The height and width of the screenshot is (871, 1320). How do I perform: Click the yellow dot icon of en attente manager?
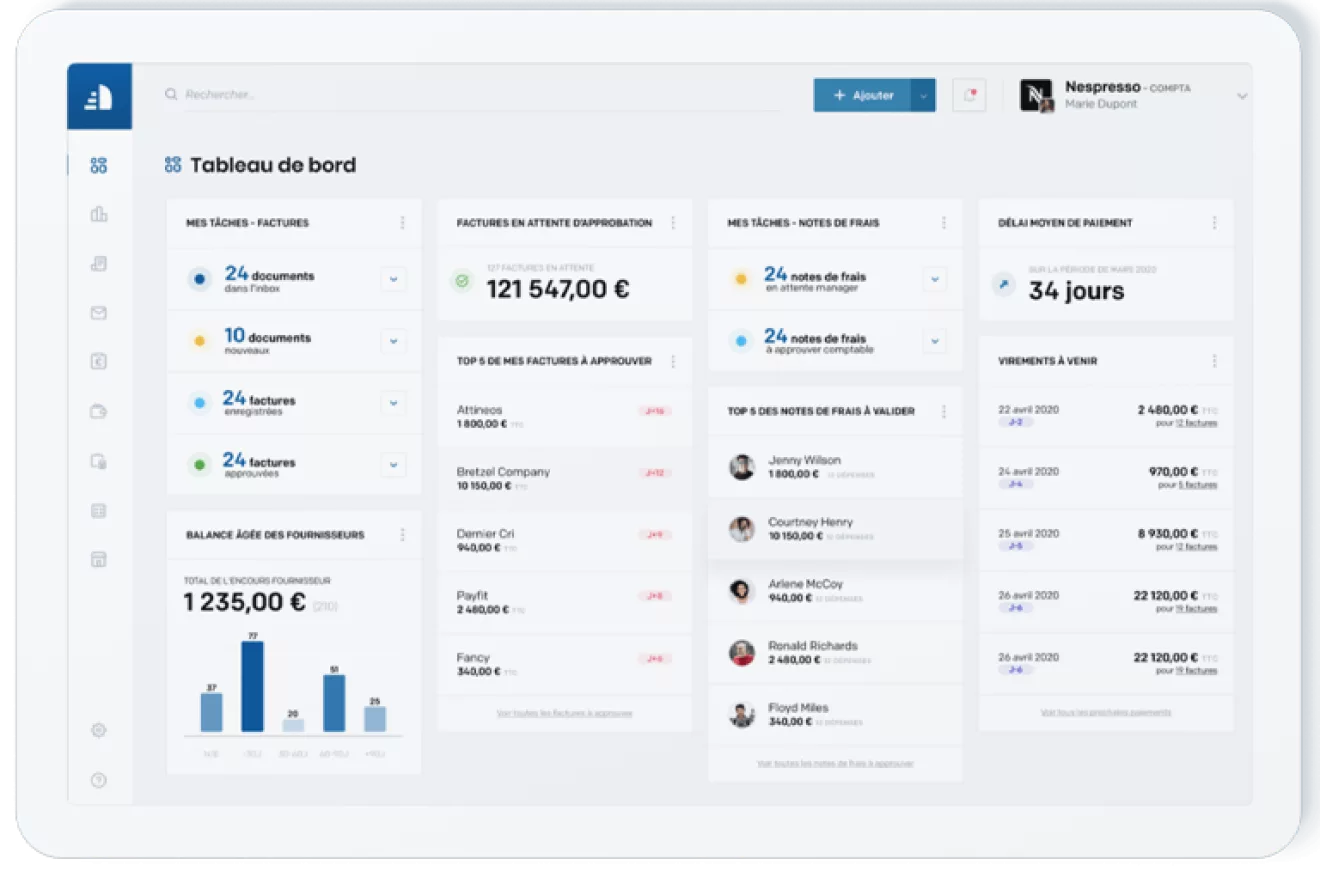pyautogui.click(x=741, y=279)
